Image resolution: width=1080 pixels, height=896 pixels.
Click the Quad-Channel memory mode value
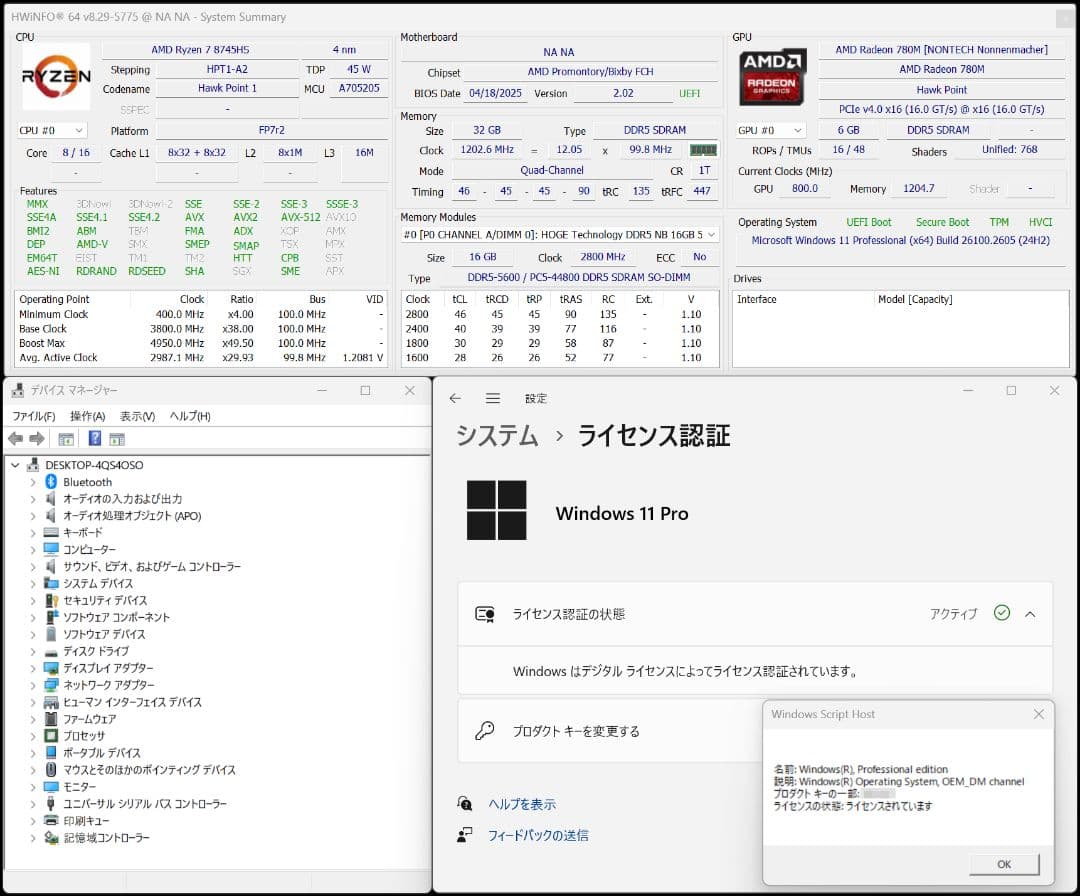click(x=552, y=170)
